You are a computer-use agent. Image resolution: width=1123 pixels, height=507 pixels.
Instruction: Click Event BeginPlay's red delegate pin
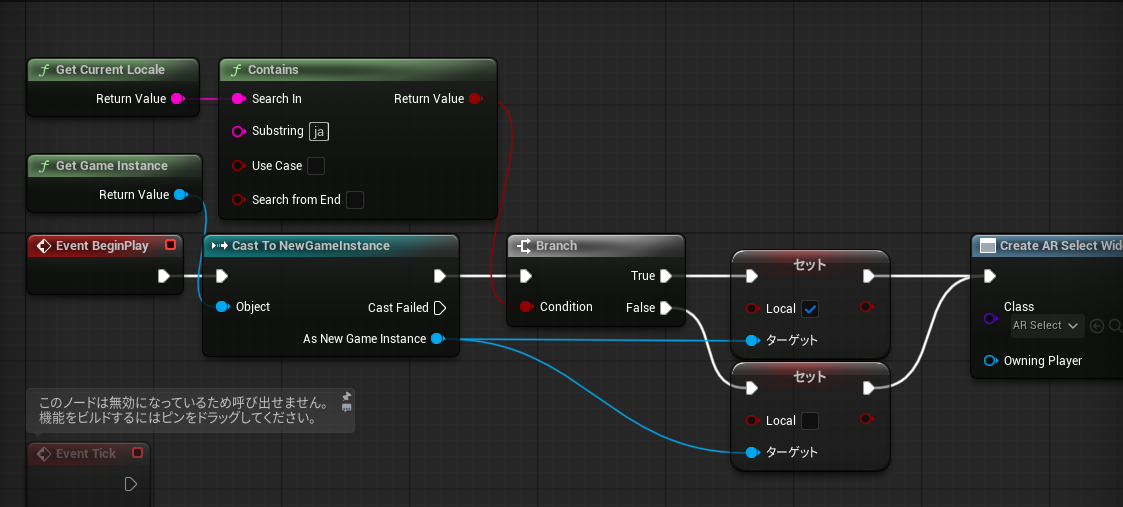pos(170,245)
